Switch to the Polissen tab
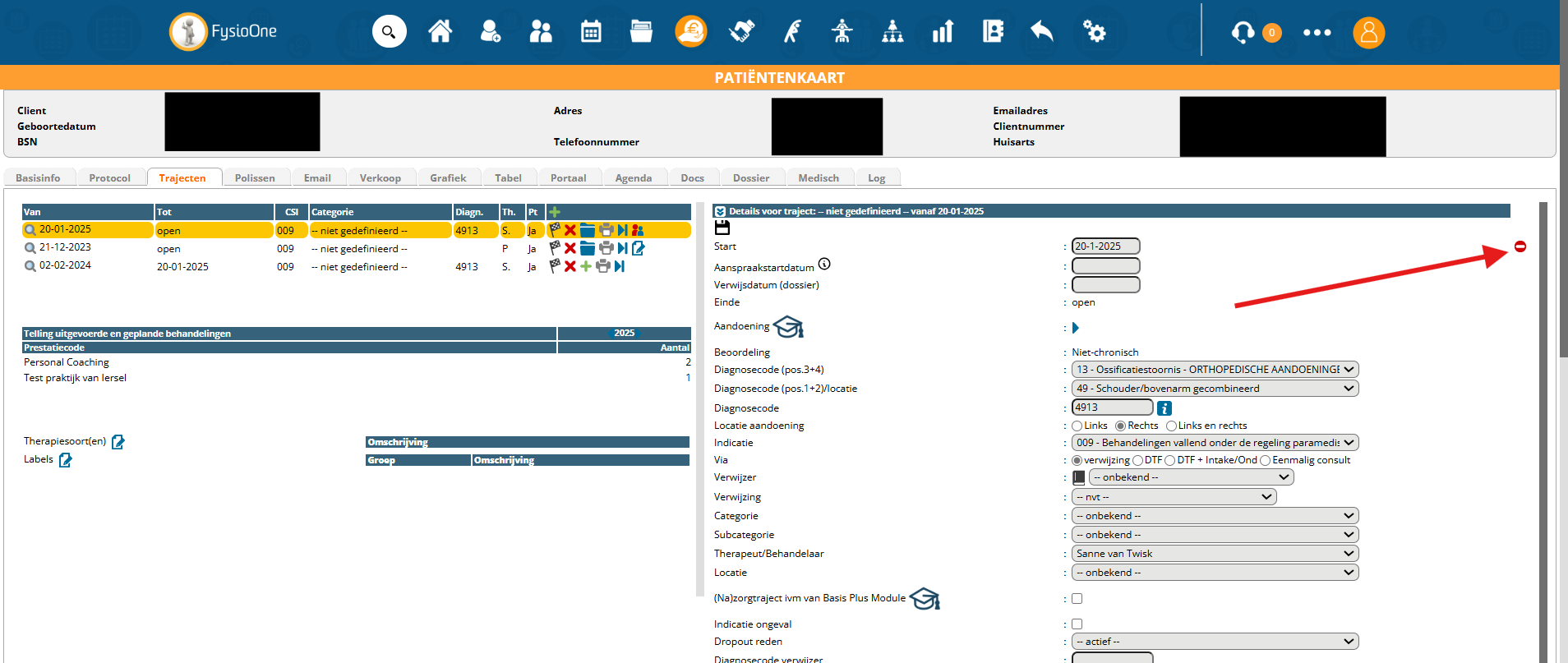 coord(255,178)
